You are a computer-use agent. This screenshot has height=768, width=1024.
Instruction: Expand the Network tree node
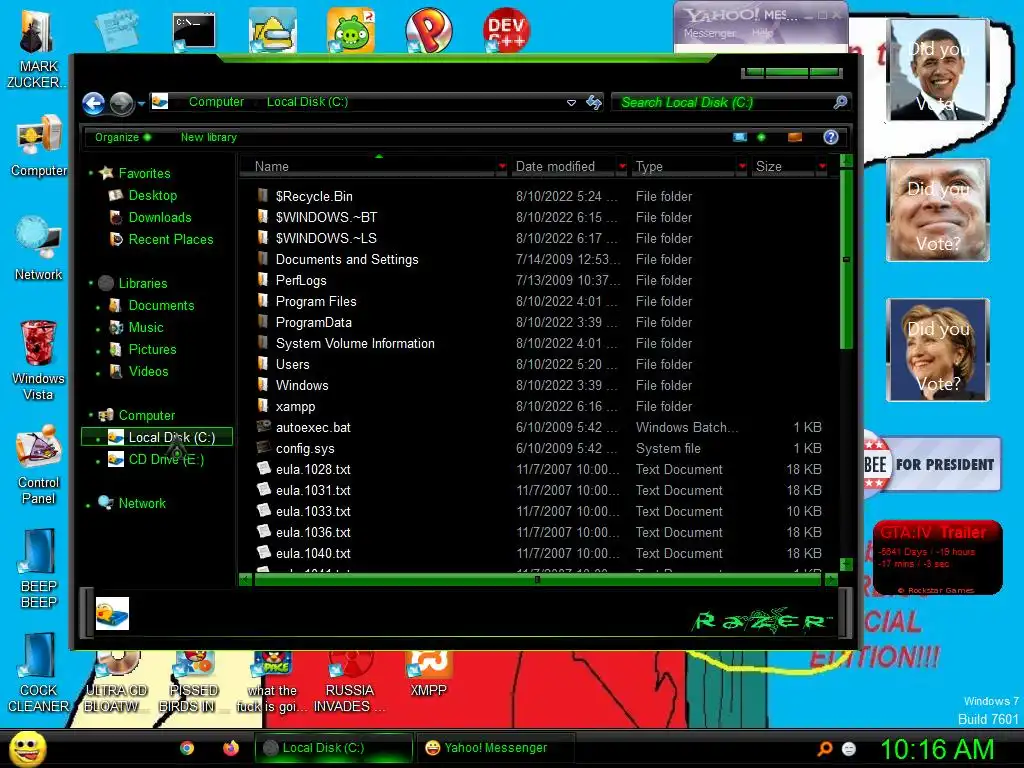88,504
